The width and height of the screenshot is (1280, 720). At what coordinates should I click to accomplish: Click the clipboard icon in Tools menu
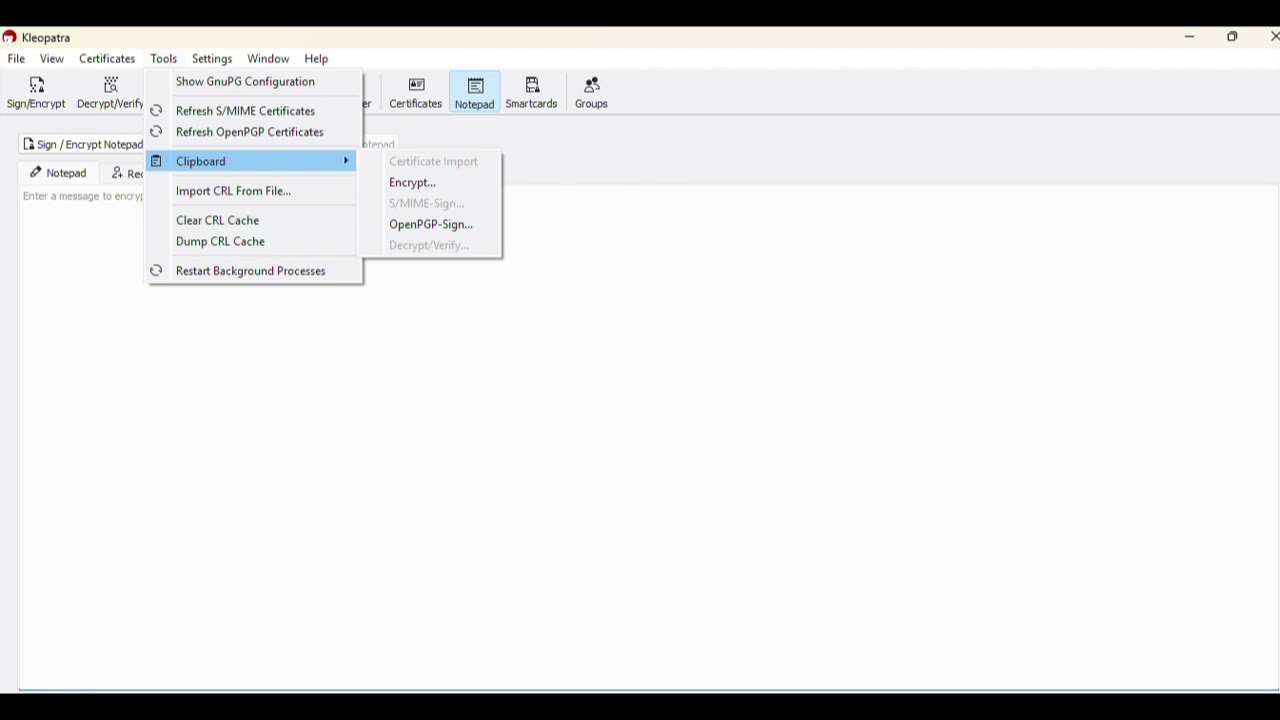click(156, 161)
